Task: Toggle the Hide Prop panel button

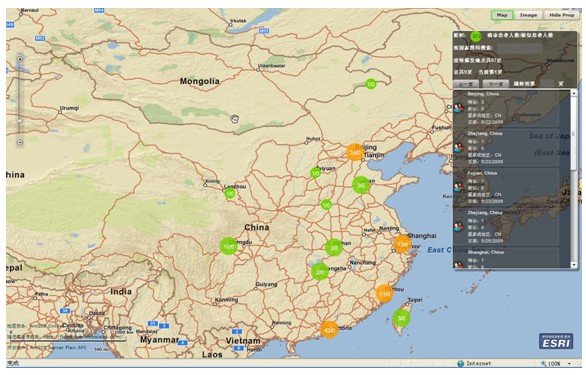Action: pos(562,15)
